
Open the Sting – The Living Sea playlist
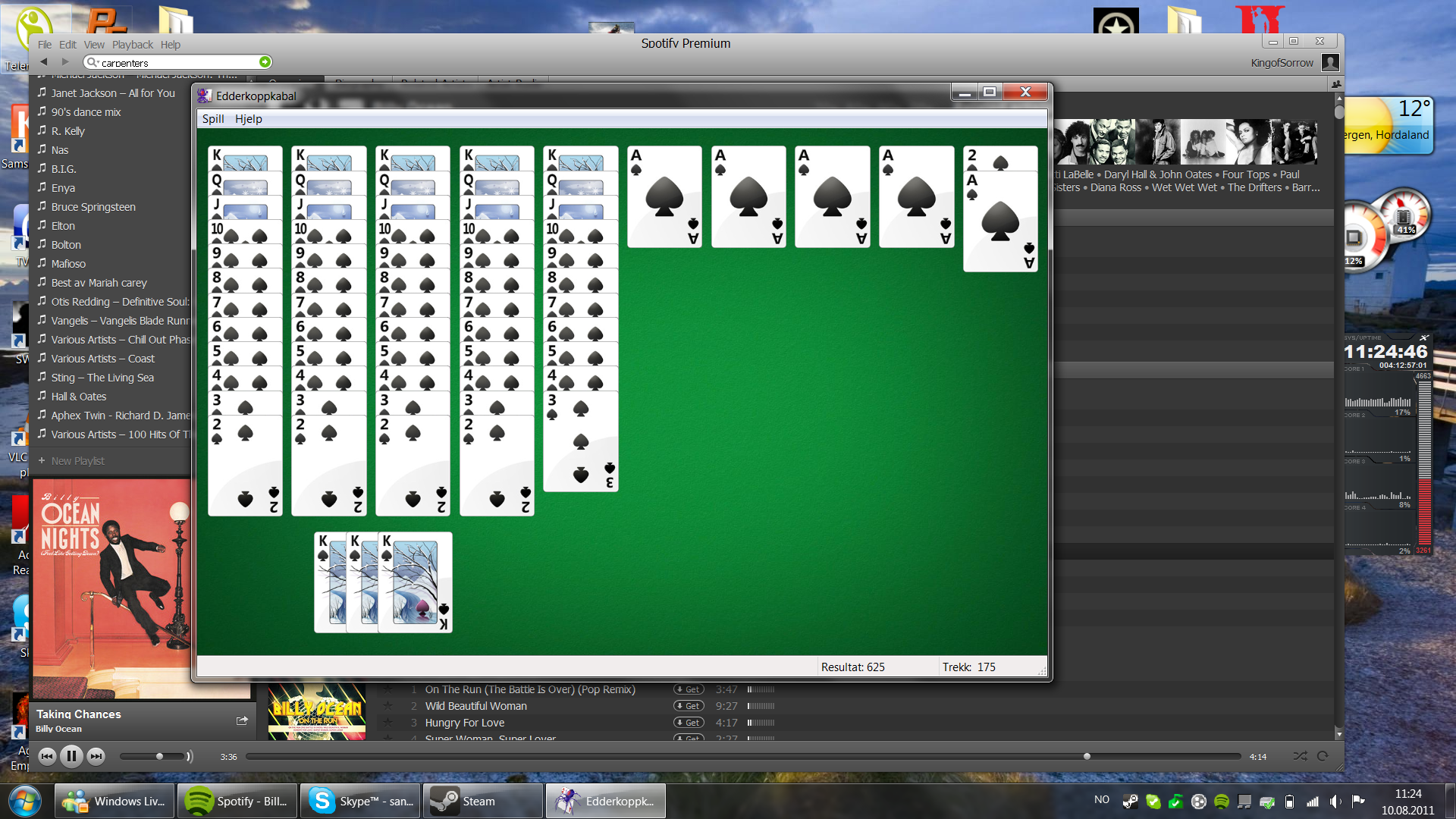coord(102,378)
